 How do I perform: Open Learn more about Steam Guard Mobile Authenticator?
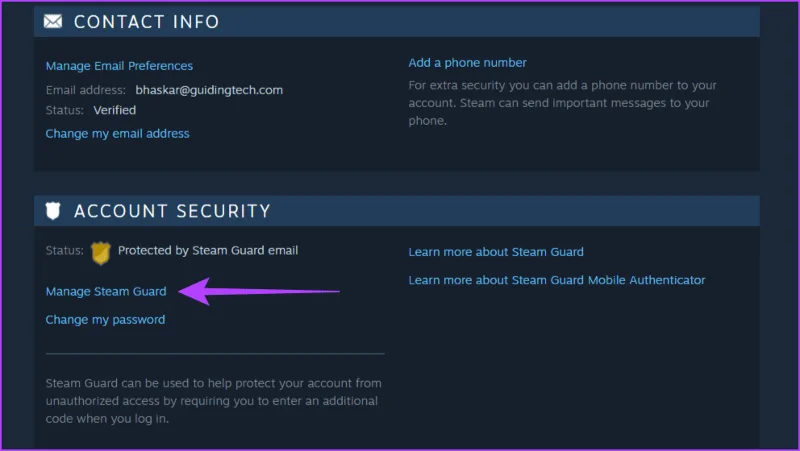point(557,280)
